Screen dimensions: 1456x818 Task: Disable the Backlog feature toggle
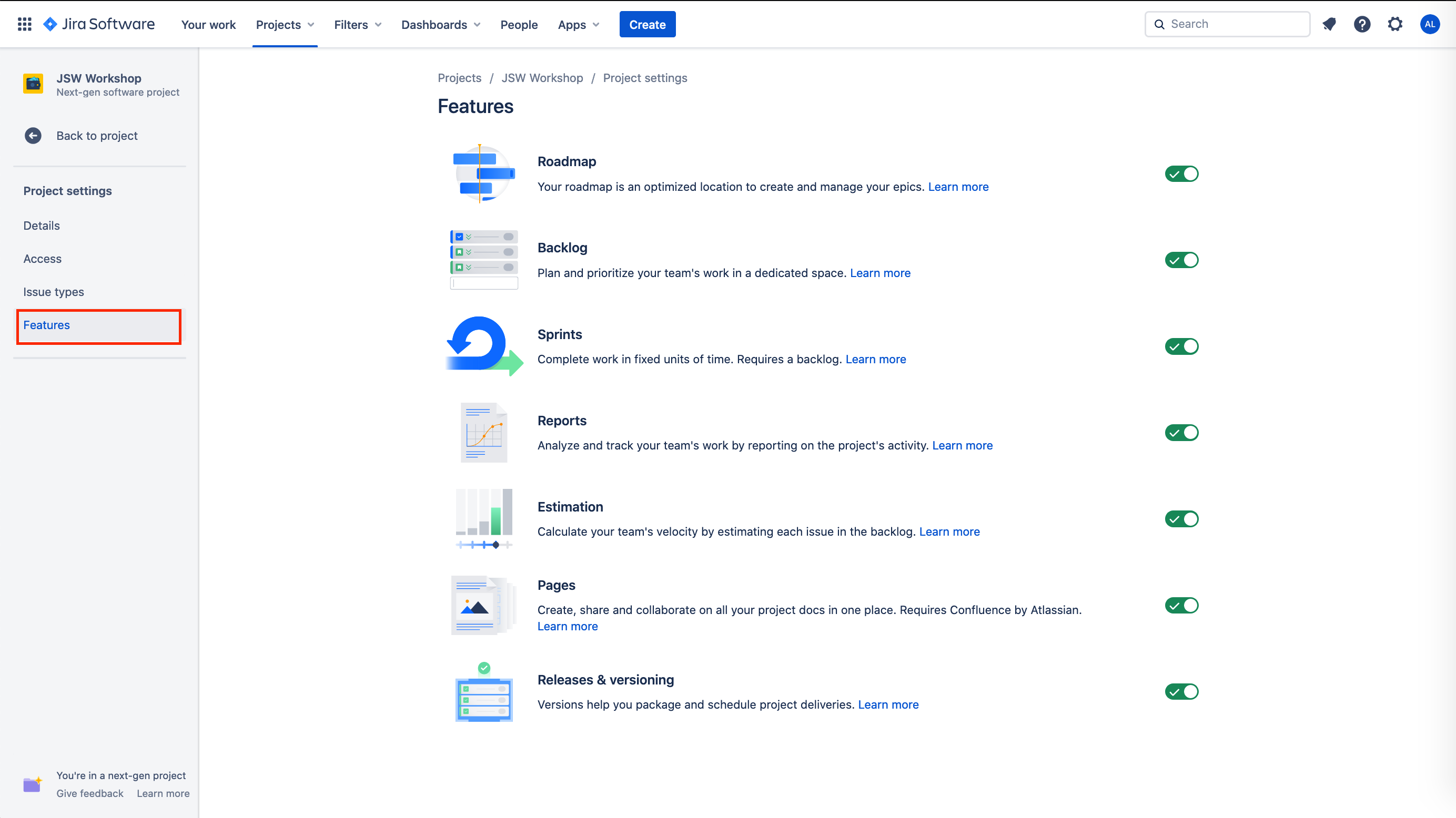click(1182, 260)
